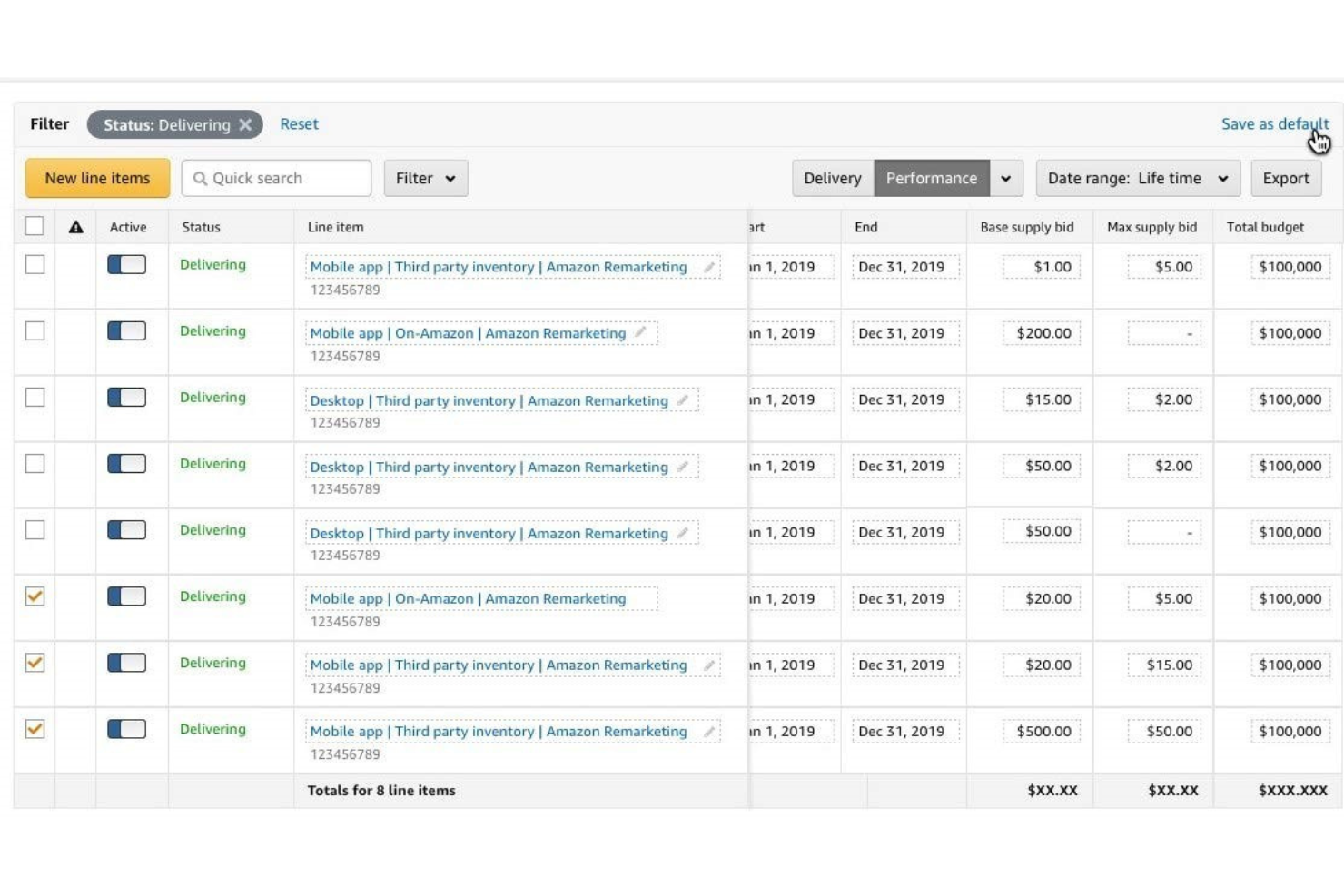
Task: Focus the Quick search field
Action: [276, 179]
